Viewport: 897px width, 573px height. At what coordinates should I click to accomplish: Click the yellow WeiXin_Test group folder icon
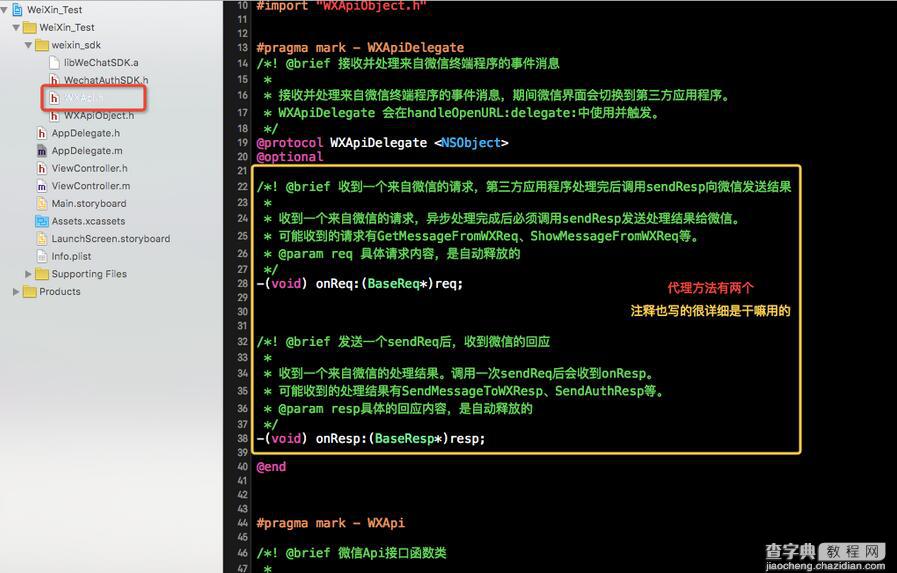coord(29,27)
